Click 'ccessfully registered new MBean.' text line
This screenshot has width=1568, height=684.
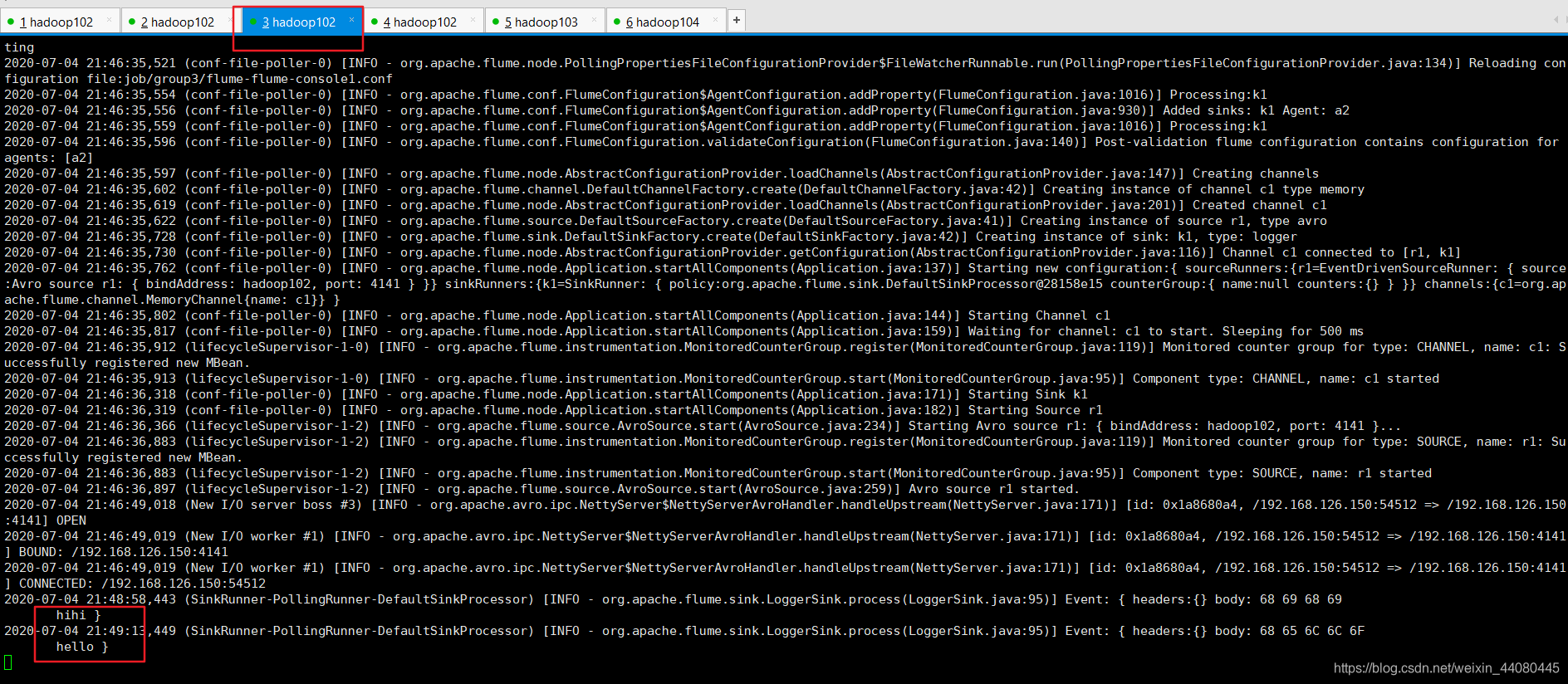pyautogui.click(x=123, y=457)
